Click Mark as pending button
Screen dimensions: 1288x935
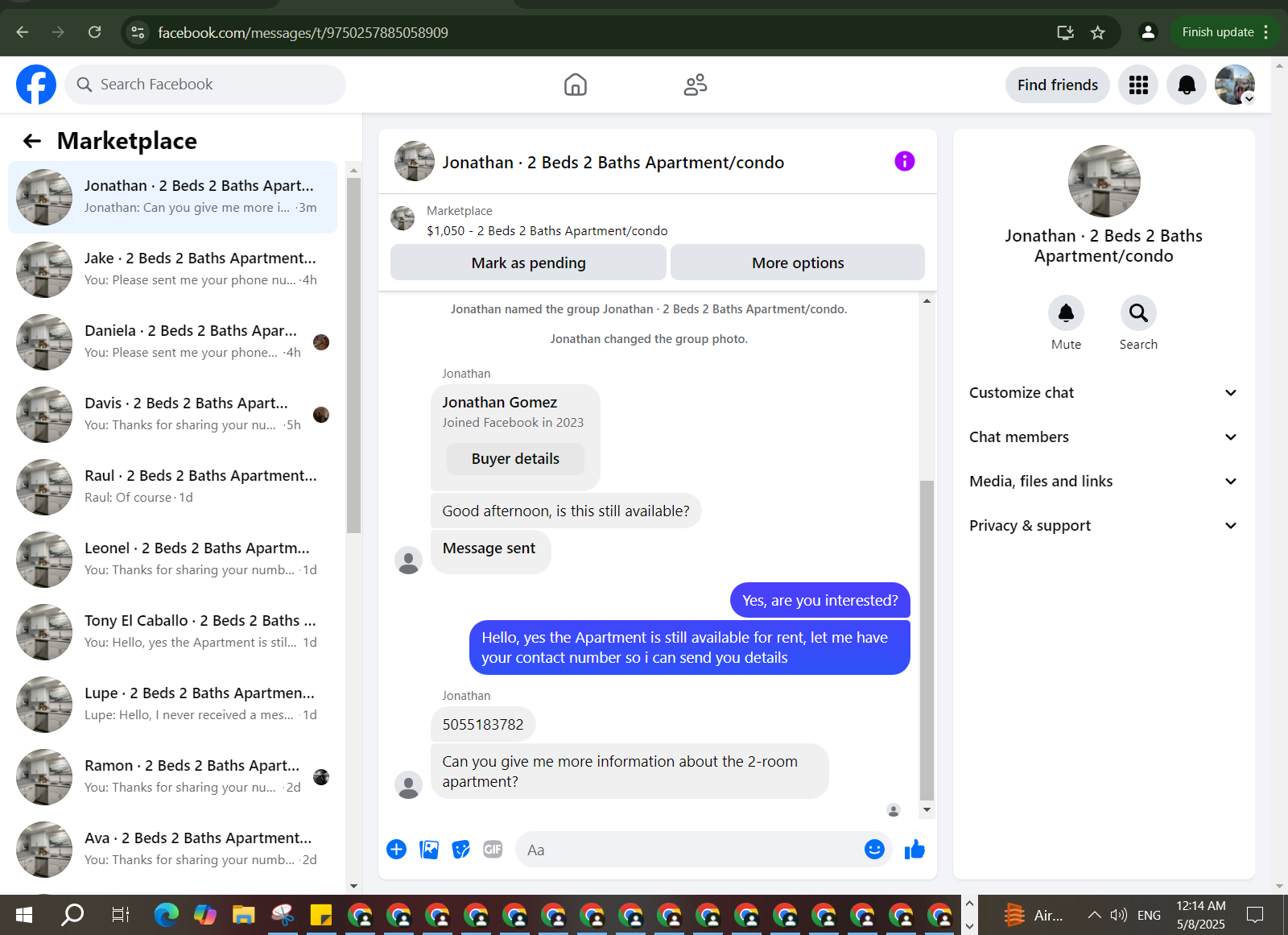tap(528, 263)
